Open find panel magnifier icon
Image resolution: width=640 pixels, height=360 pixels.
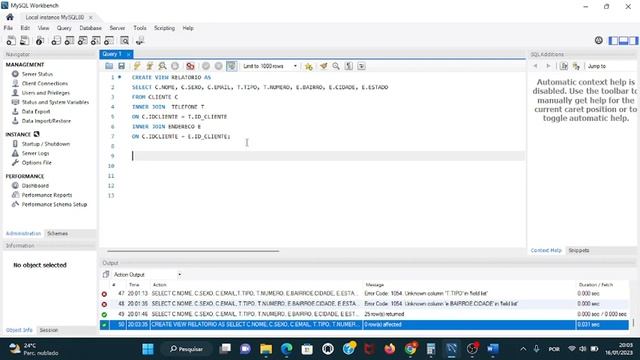point(336,66)
